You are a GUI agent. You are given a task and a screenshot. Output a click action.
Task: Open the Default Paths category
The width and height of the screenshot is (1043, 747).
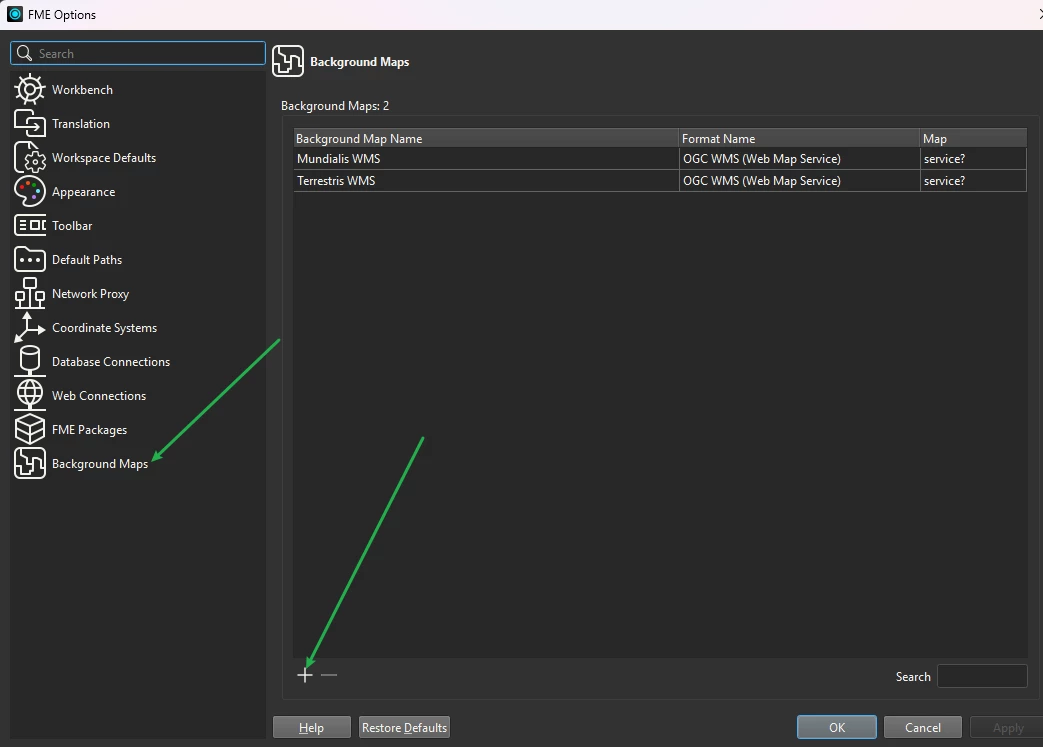pyautogui.click(x=87, y=259)
